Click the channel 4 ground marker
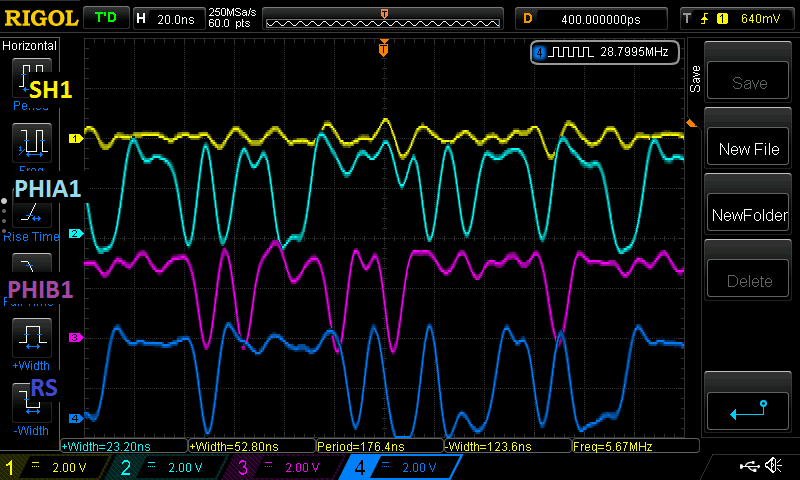 pos(76,418)
